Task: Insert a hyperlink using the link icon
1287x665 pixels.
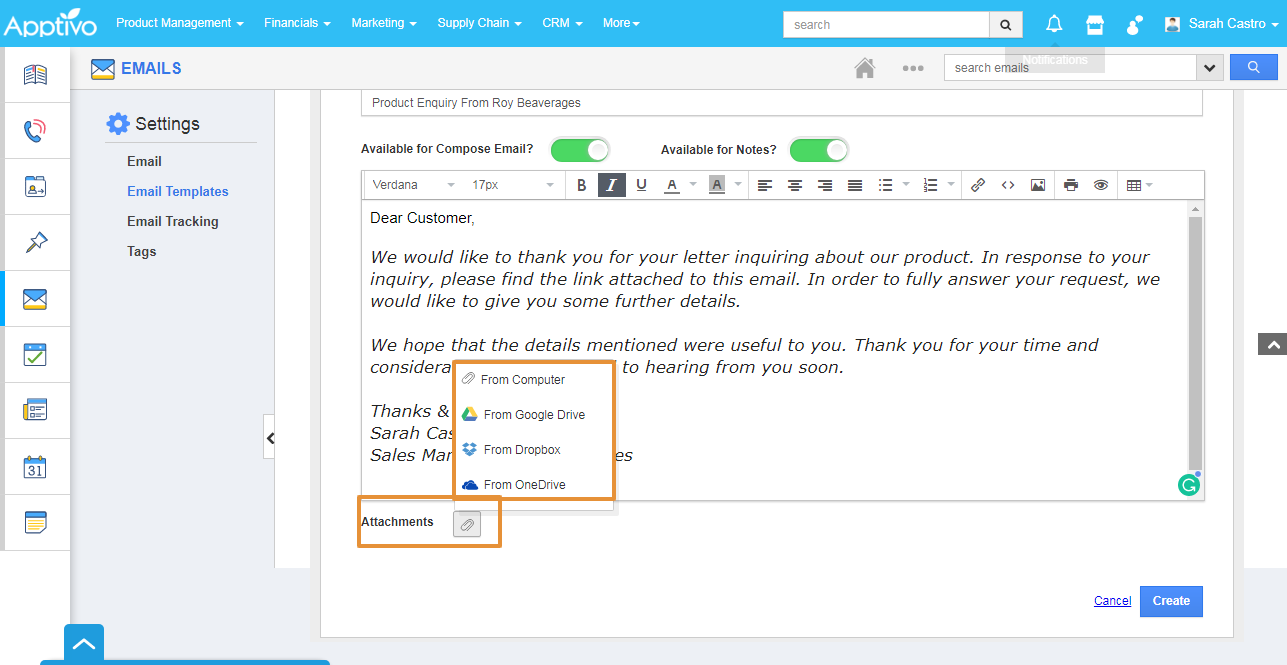Action: (x=978, y=185)
